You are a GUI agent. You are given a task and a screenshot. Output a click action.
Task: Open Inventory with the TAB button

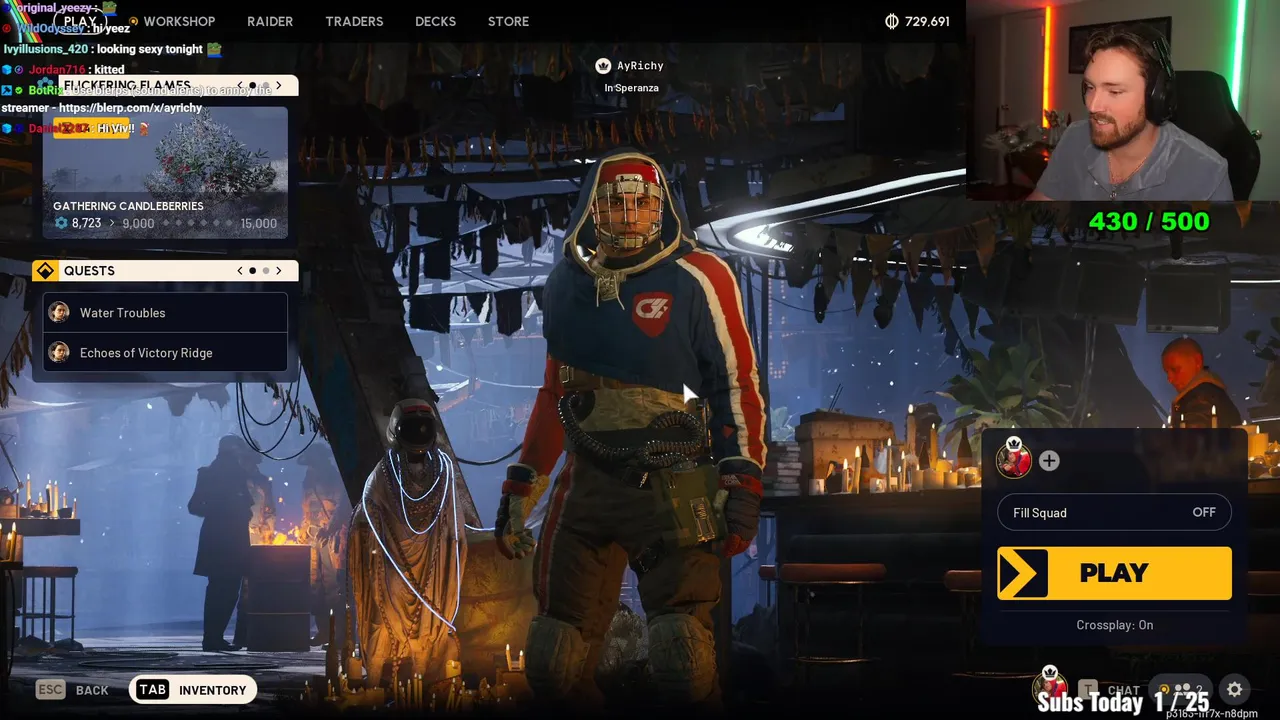(193, 690)
